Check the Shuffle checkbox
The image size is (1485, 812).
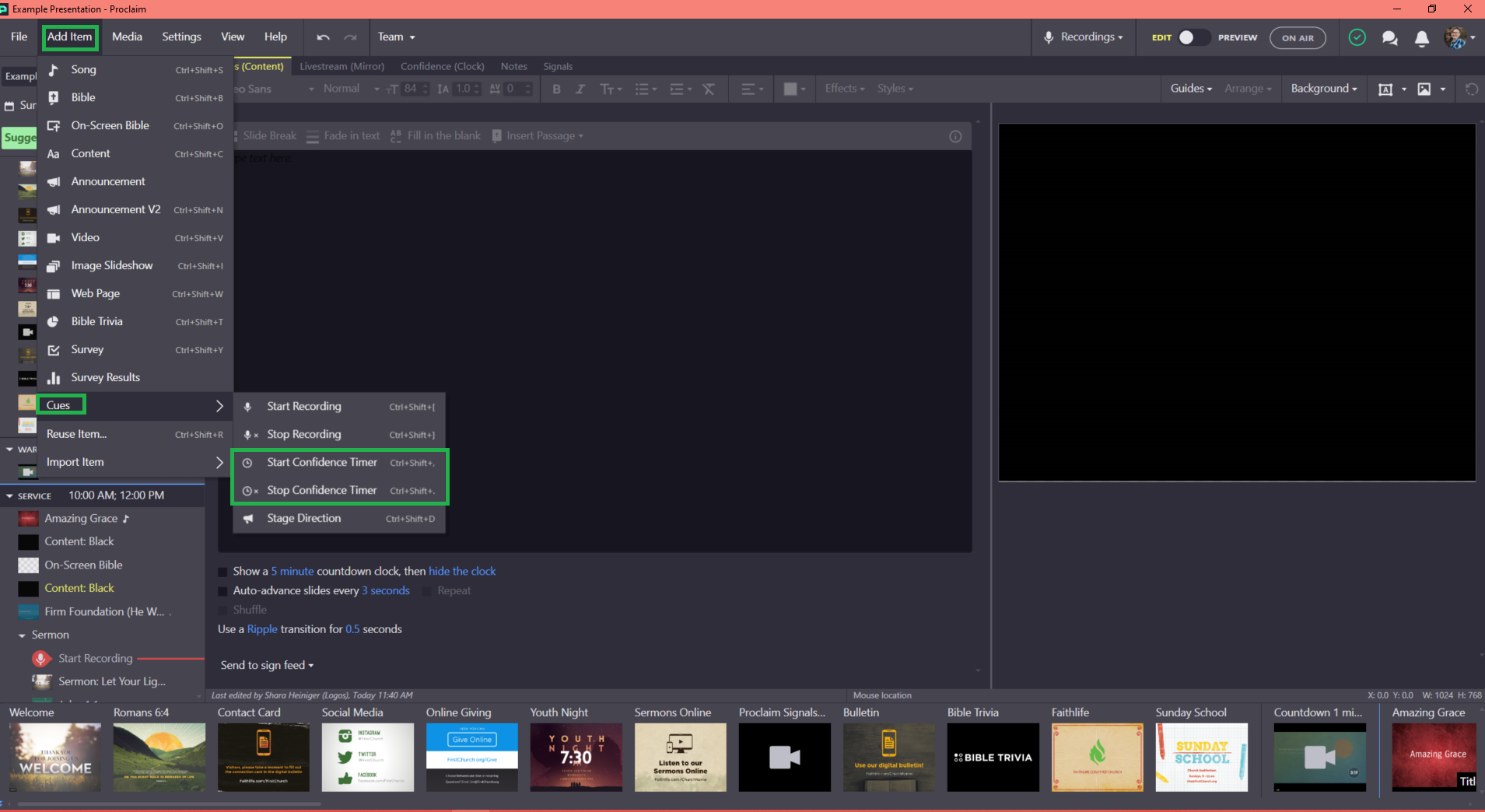(222, 611)
